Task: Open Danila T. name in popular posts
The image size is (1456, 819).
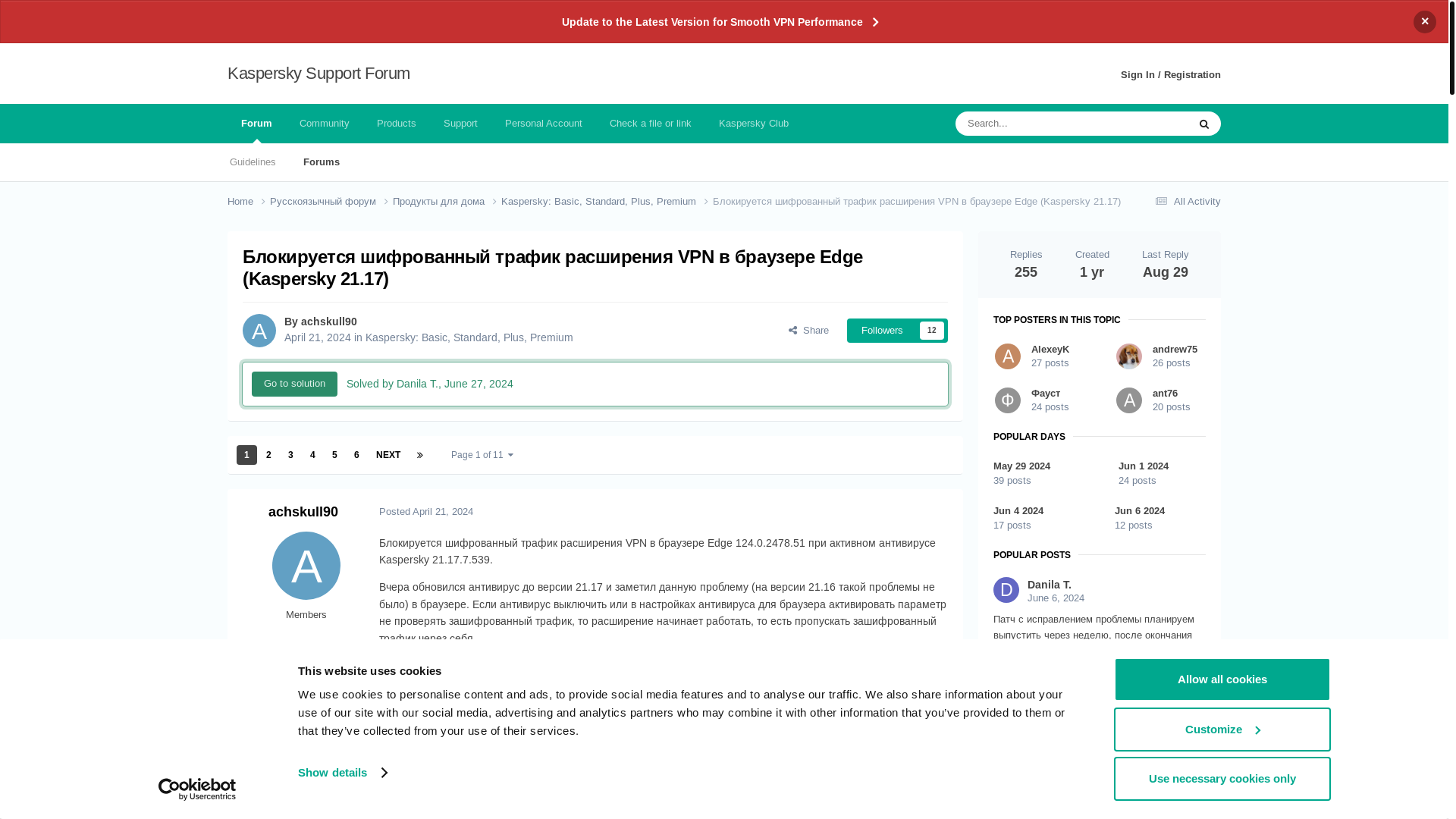Action: pyautogui.click(x=1050, y=585)
